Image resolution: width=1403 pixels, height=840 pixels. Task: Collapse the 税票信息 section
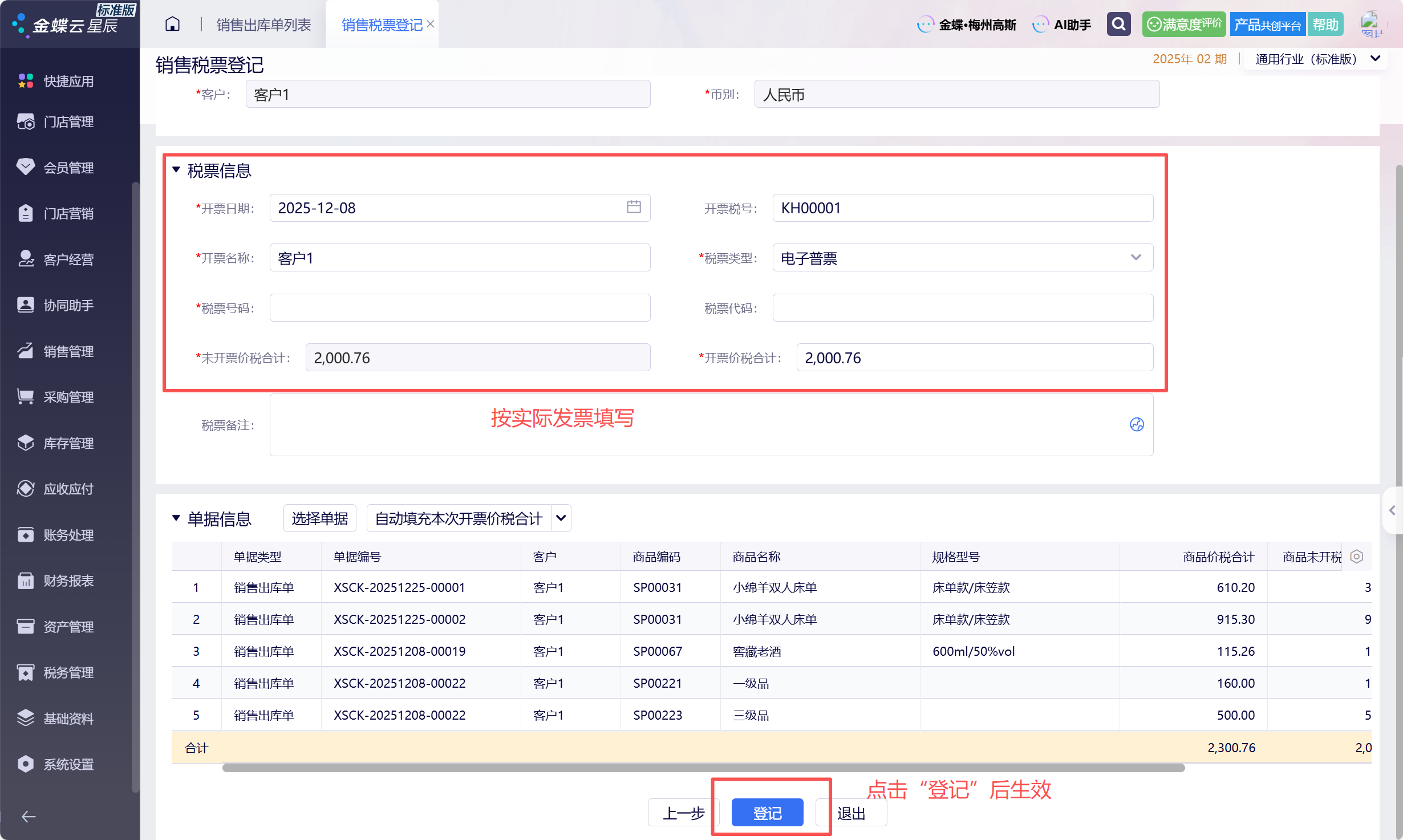tap(176, 170)
